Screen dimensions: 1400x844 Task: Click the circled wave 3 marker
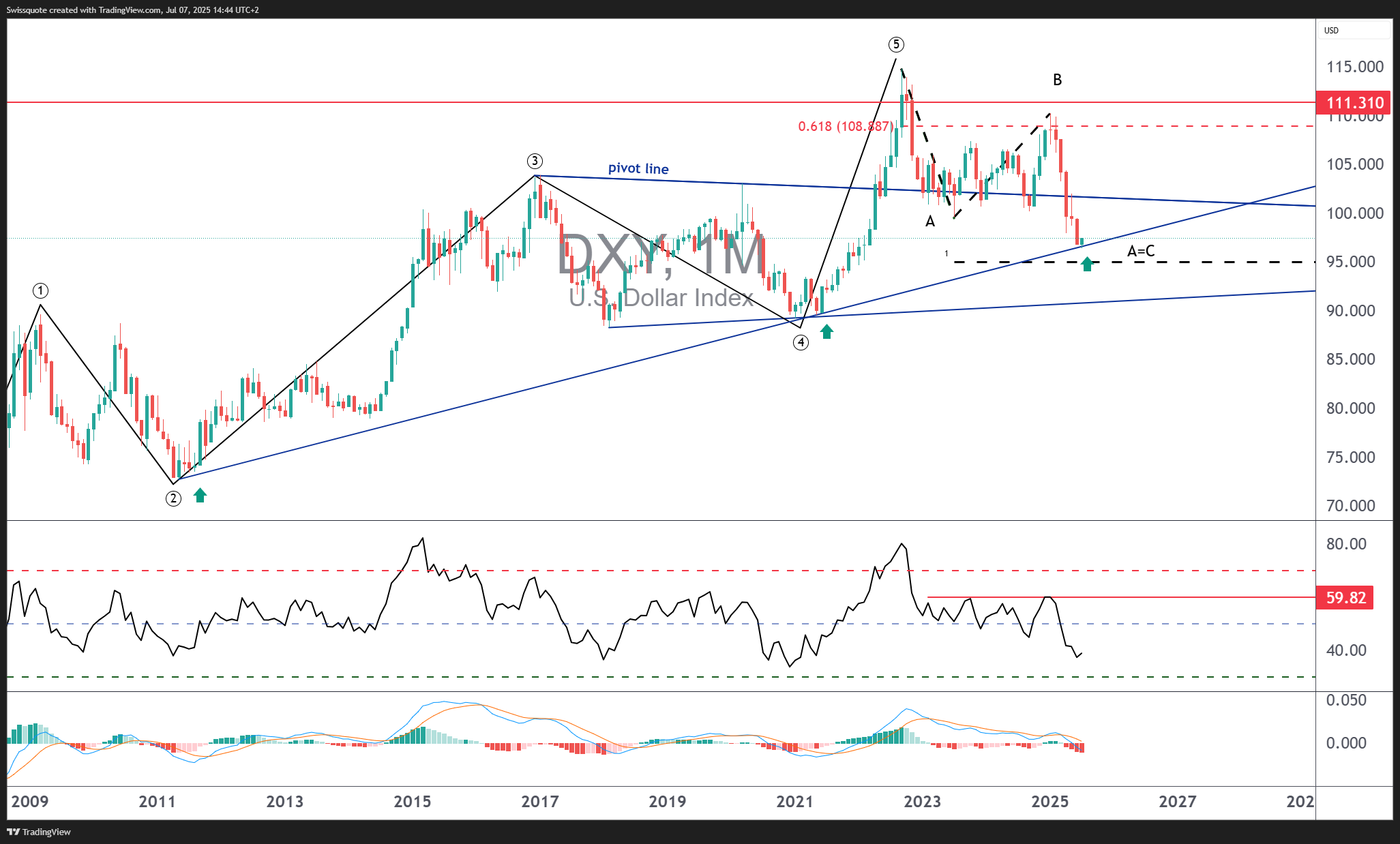tap(535, 161)
